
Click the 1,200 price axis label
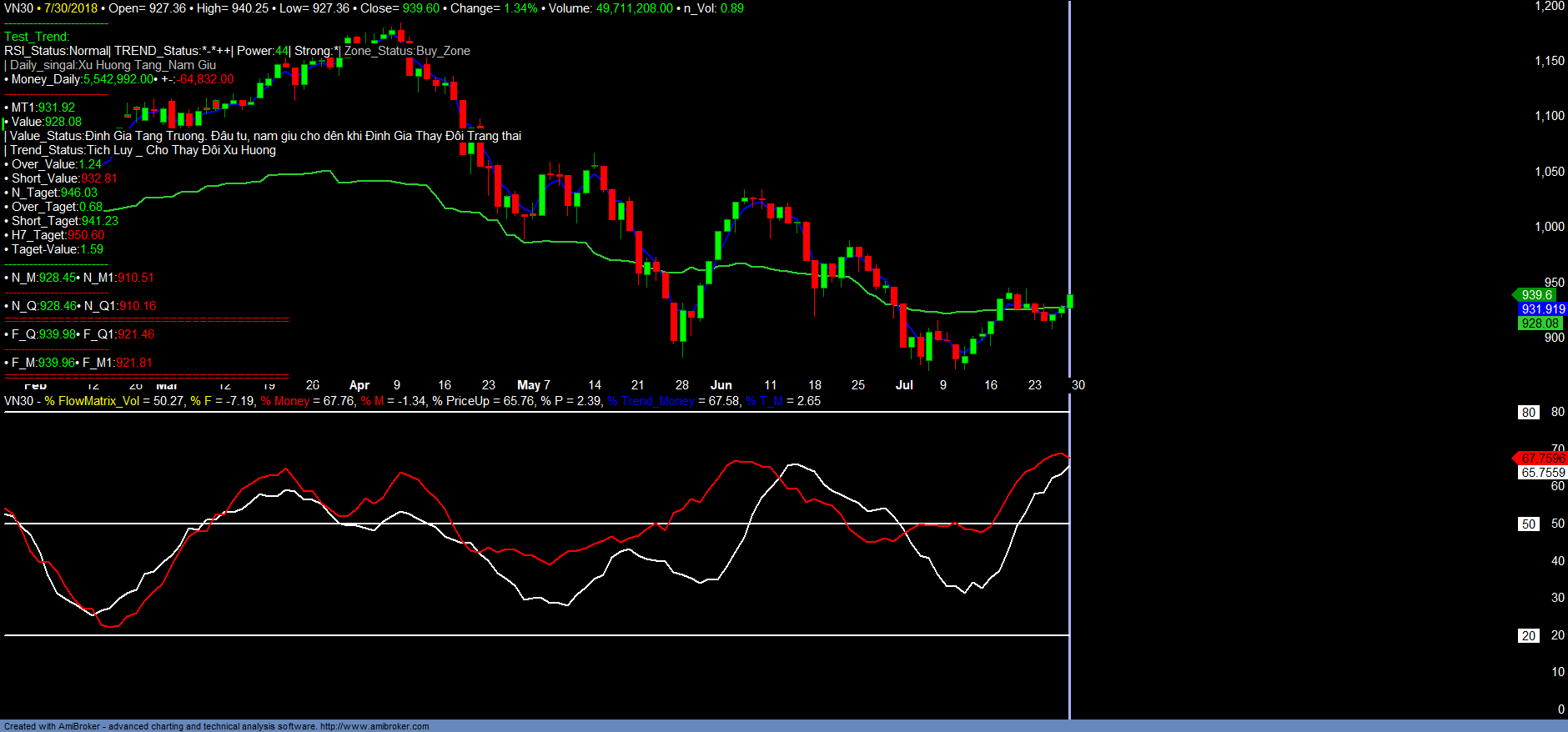(x=1549, y=7)
